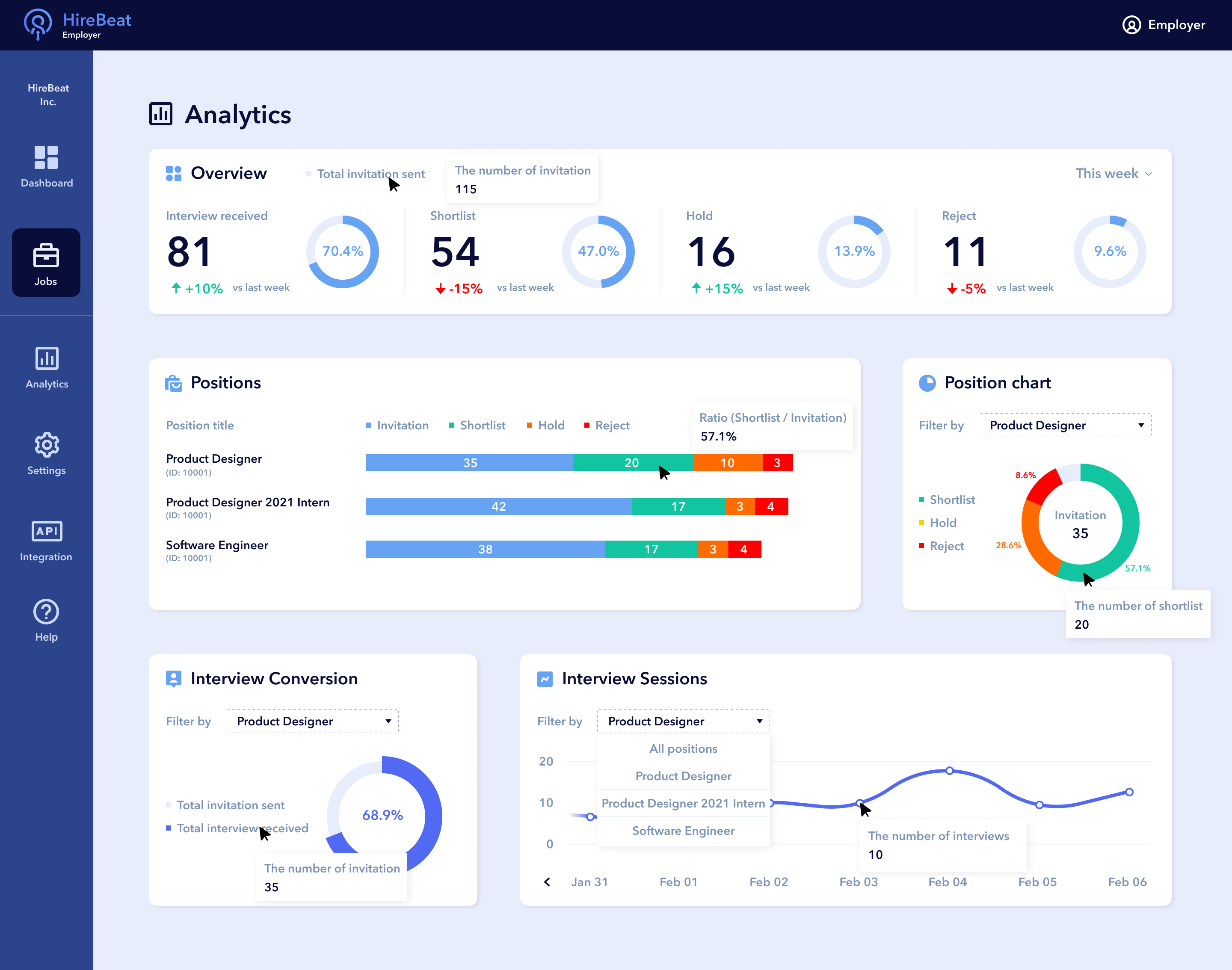The height and width of the screenshot is (970, 1232).
Task: Click the Analytics page title icon
Action: (161, 114)
